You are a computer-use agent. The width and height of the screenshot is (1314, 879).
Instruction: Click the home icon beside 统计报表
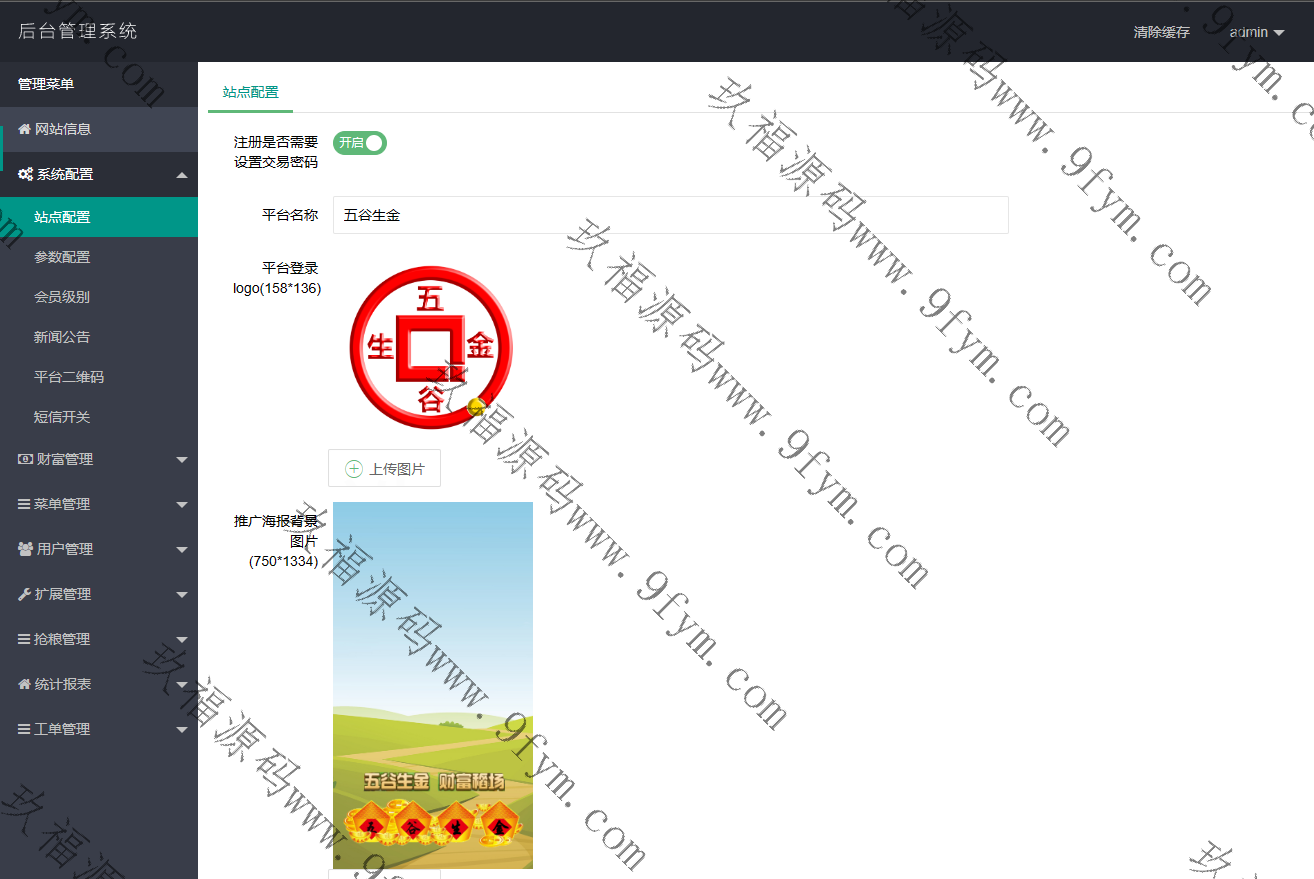25,684
